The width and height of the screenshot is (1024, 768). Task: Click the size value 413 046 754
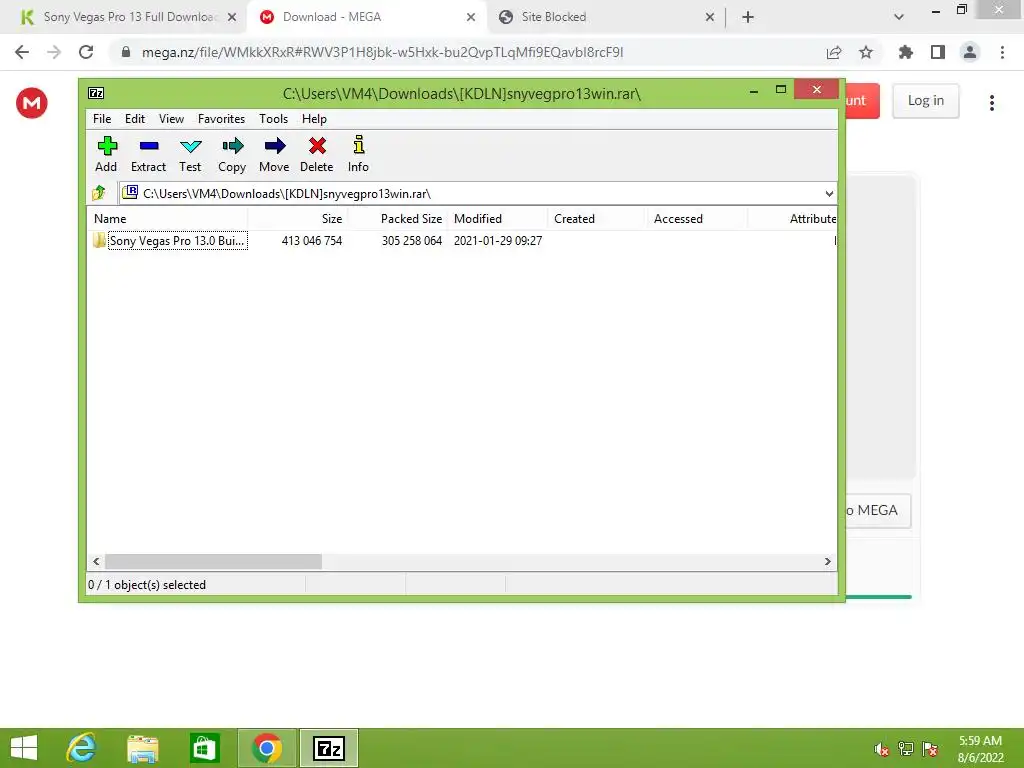312,240
